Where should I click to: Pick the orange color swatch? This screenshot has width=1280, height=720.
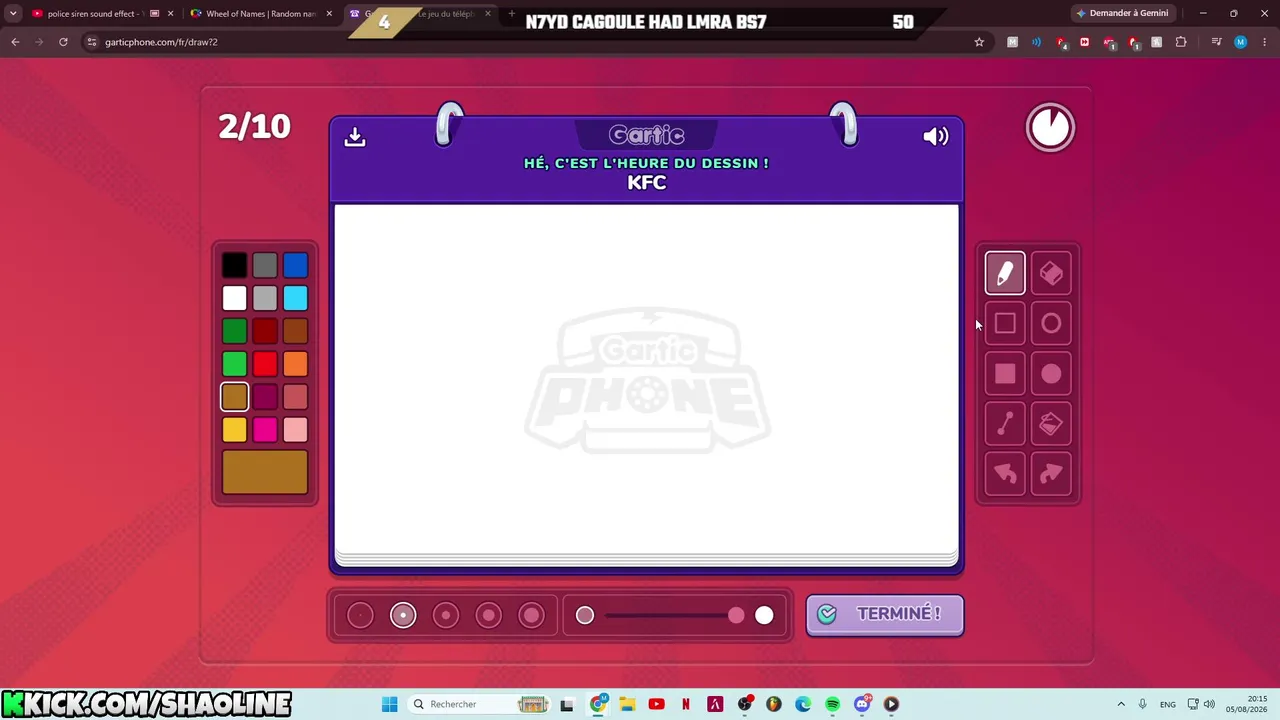pos(295,364)
